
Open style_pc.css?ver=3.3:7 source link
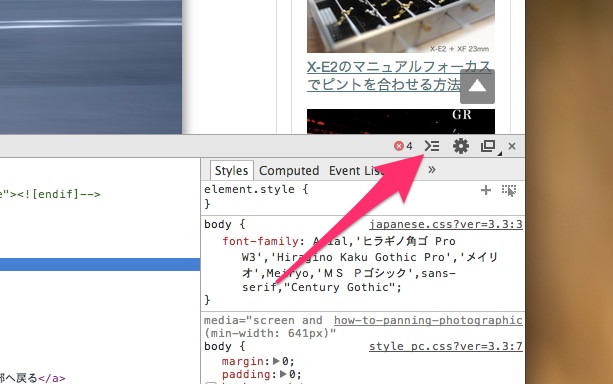point(446,346)
